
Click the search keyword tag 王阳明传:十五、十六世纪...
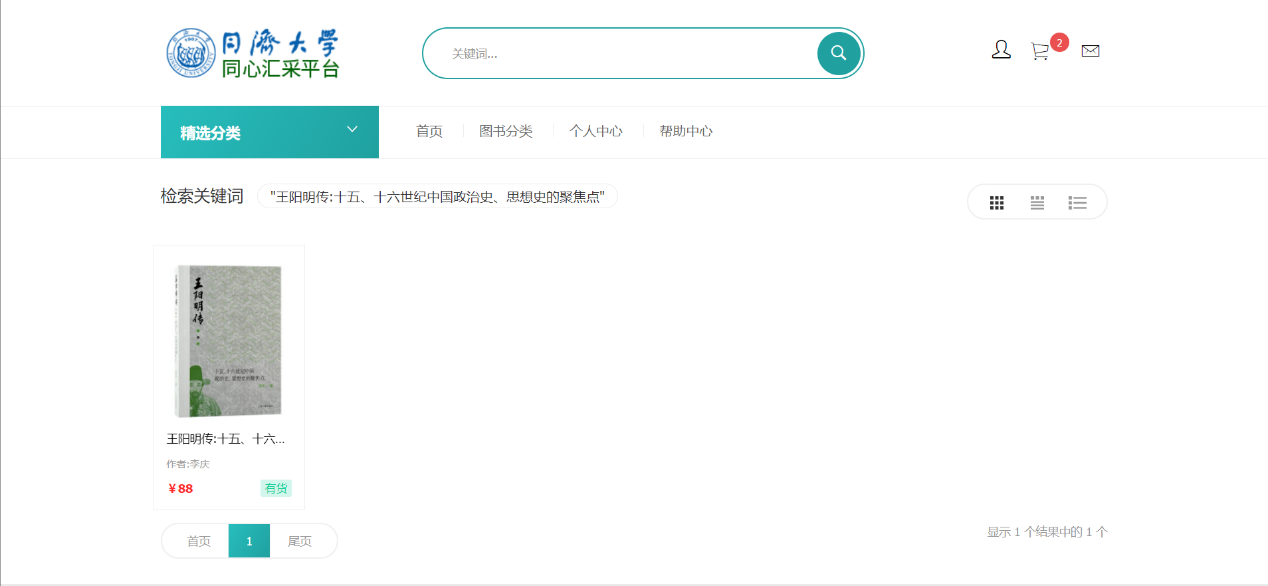[x=437, y=196]
